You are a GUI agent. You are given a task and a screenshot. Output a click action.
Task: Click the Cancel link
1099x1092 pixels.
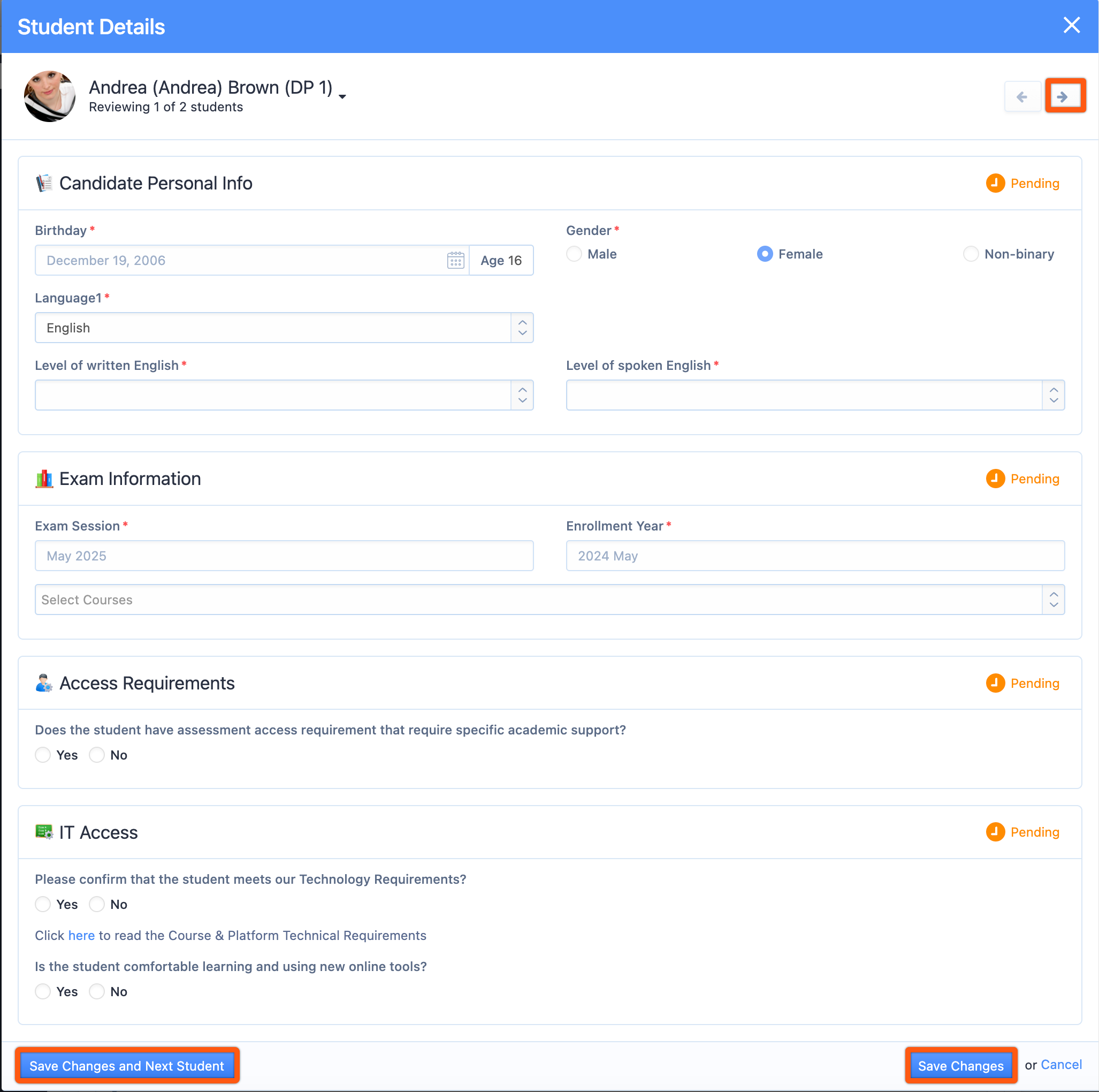(x=1061, y=1065)
